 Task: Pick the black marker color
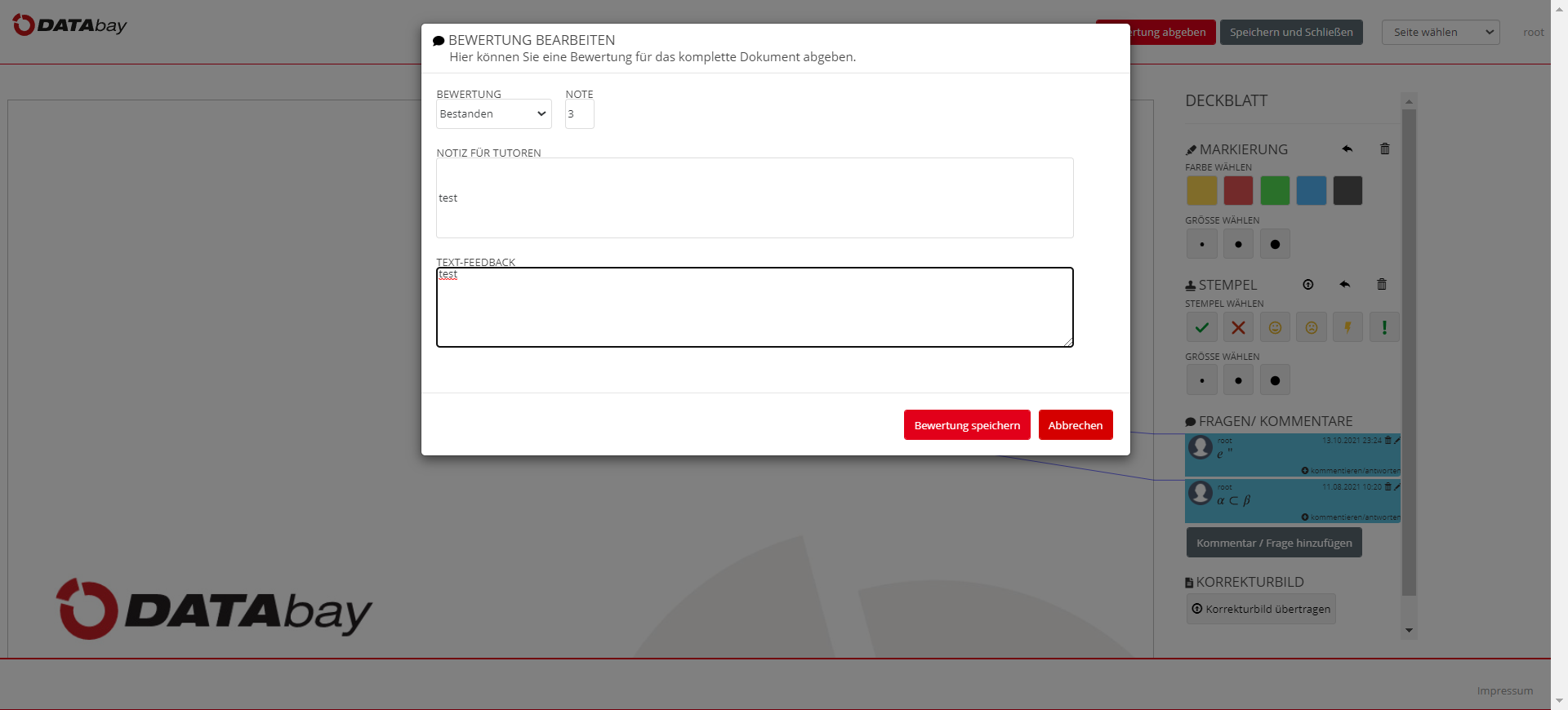pos(1347,190)
